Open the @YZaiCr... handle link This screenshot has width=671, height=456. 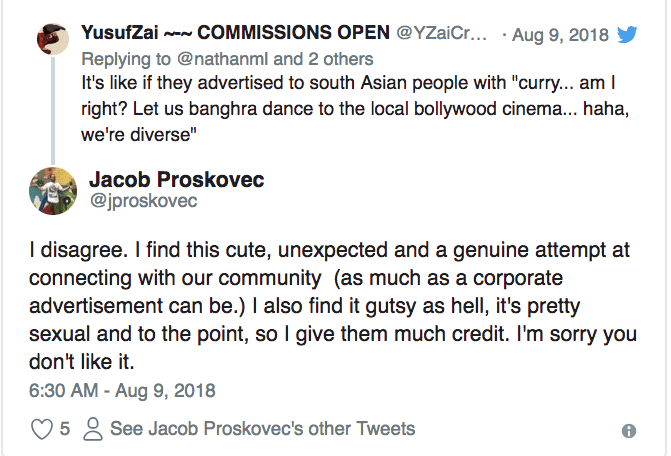443,34
